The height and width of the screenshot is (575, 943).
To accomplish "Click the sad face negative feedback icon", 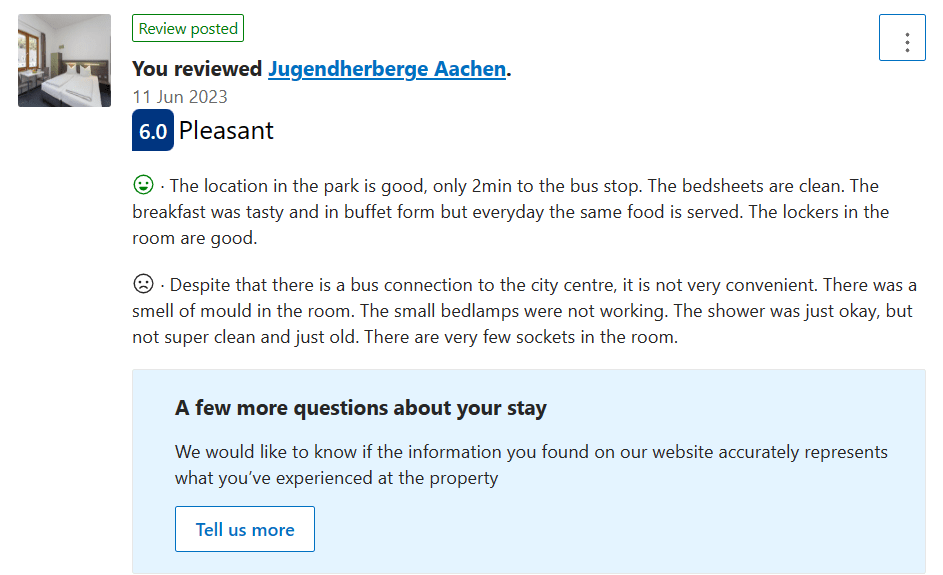I will [x=143, y=283].
